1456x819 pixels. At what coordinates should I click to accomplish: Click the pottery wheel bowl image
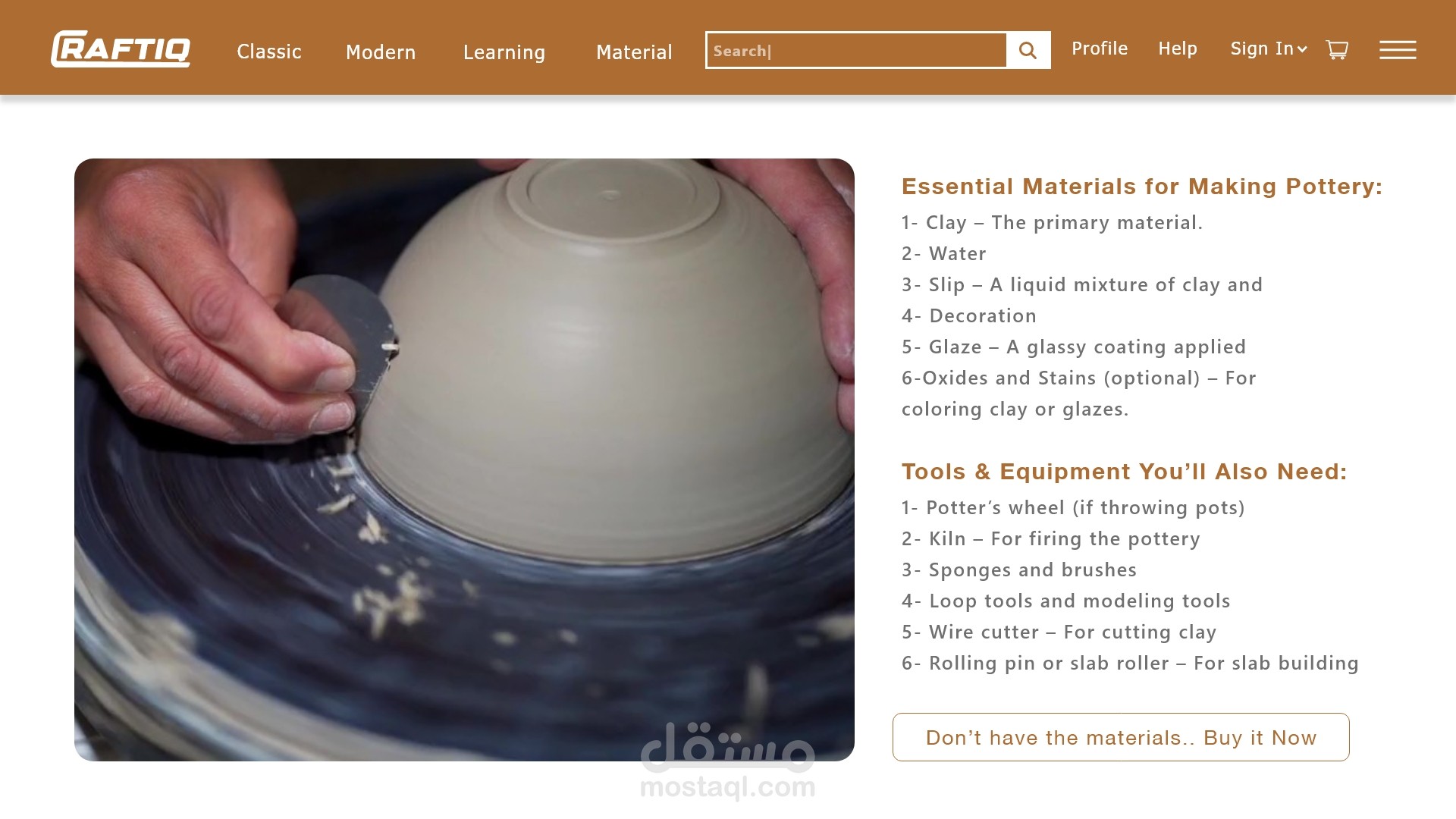pyautogui.click(x=464, y=460)
